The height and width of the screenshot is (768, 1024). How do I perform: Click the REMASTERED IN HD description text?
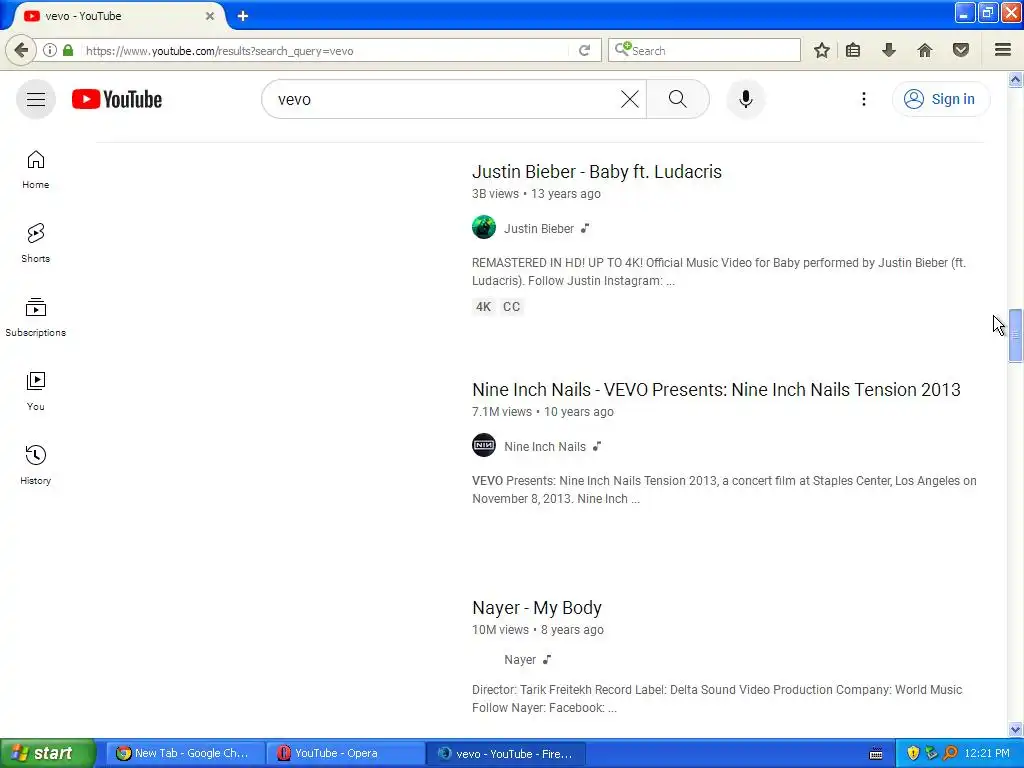click(718, 272)
